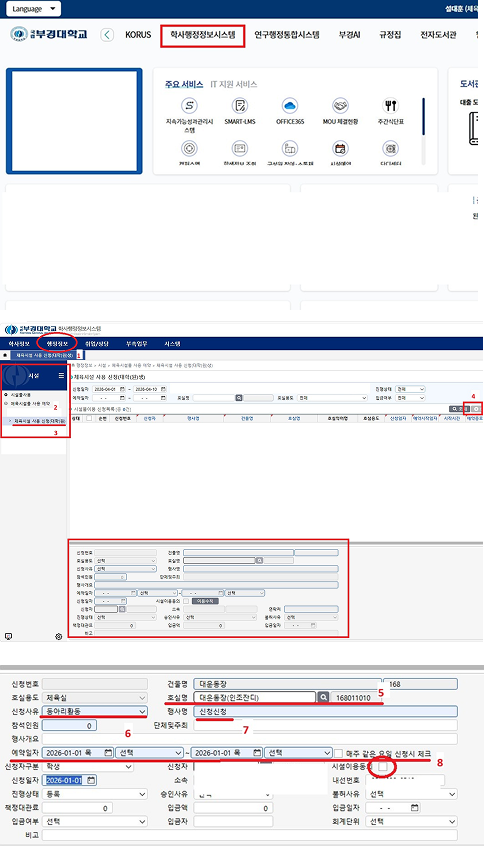Click the 행사명 input field
The width and height of the screenshot is (484, 846).
tap(325, 712)
